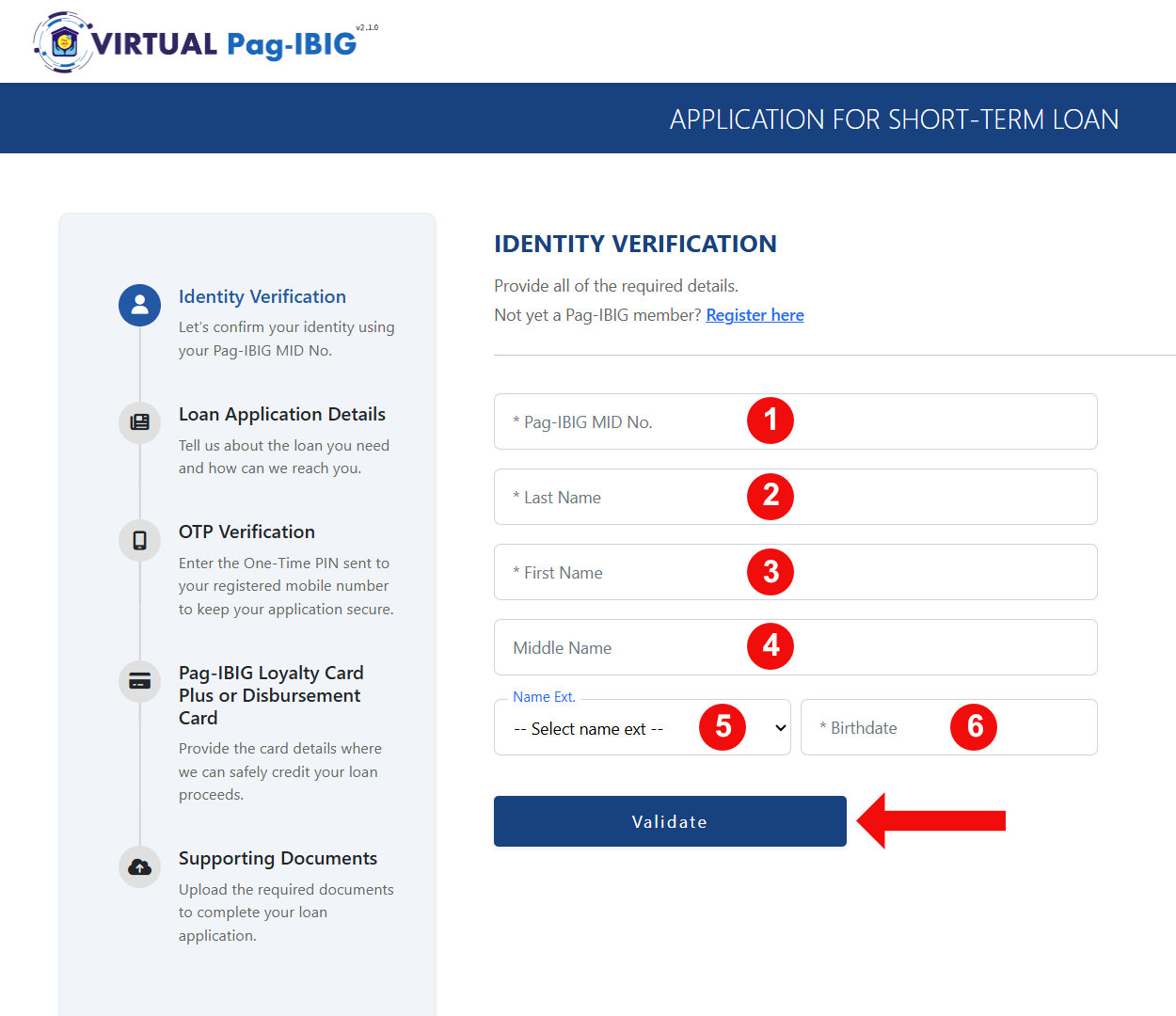Follow the Register here link

coord(755,315)
